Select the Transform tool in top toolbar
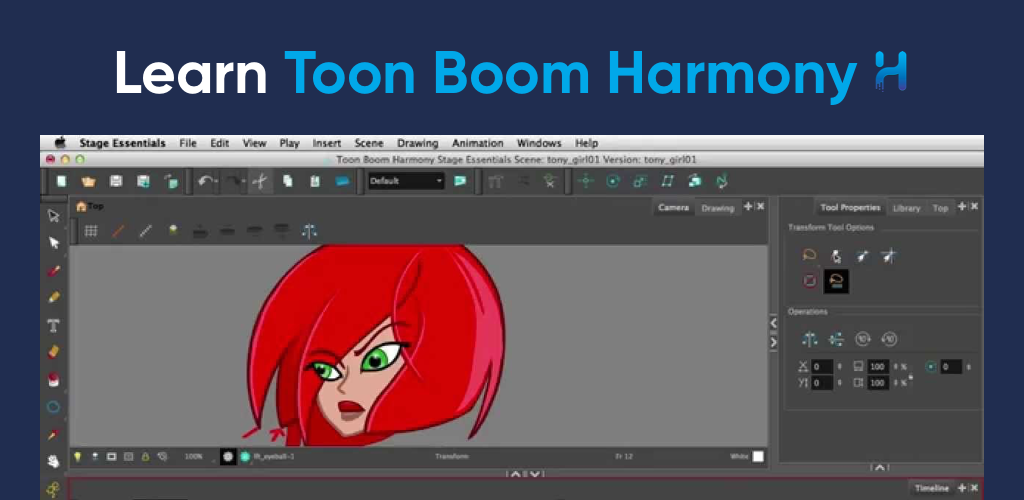The image size is (1024, 500). pos(586,181)
